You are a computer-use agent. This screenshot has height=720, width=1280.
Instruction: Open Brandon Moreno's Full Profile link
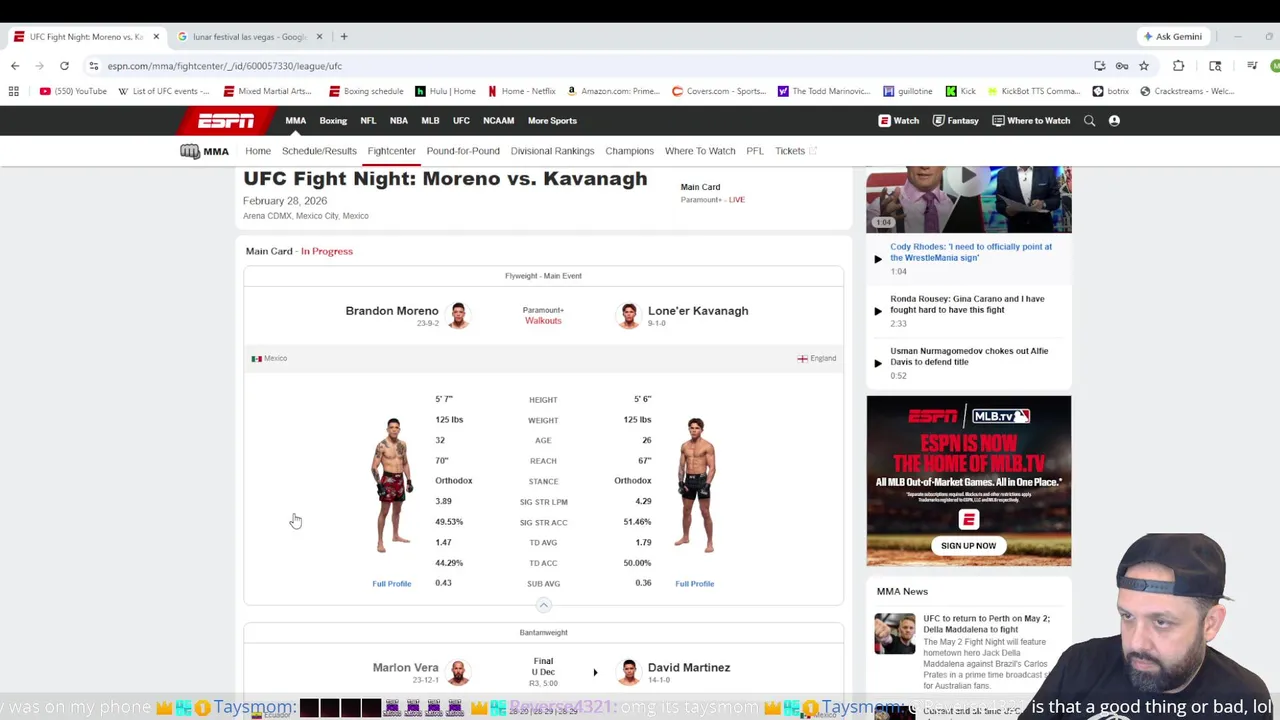click(x=392, y=584)
